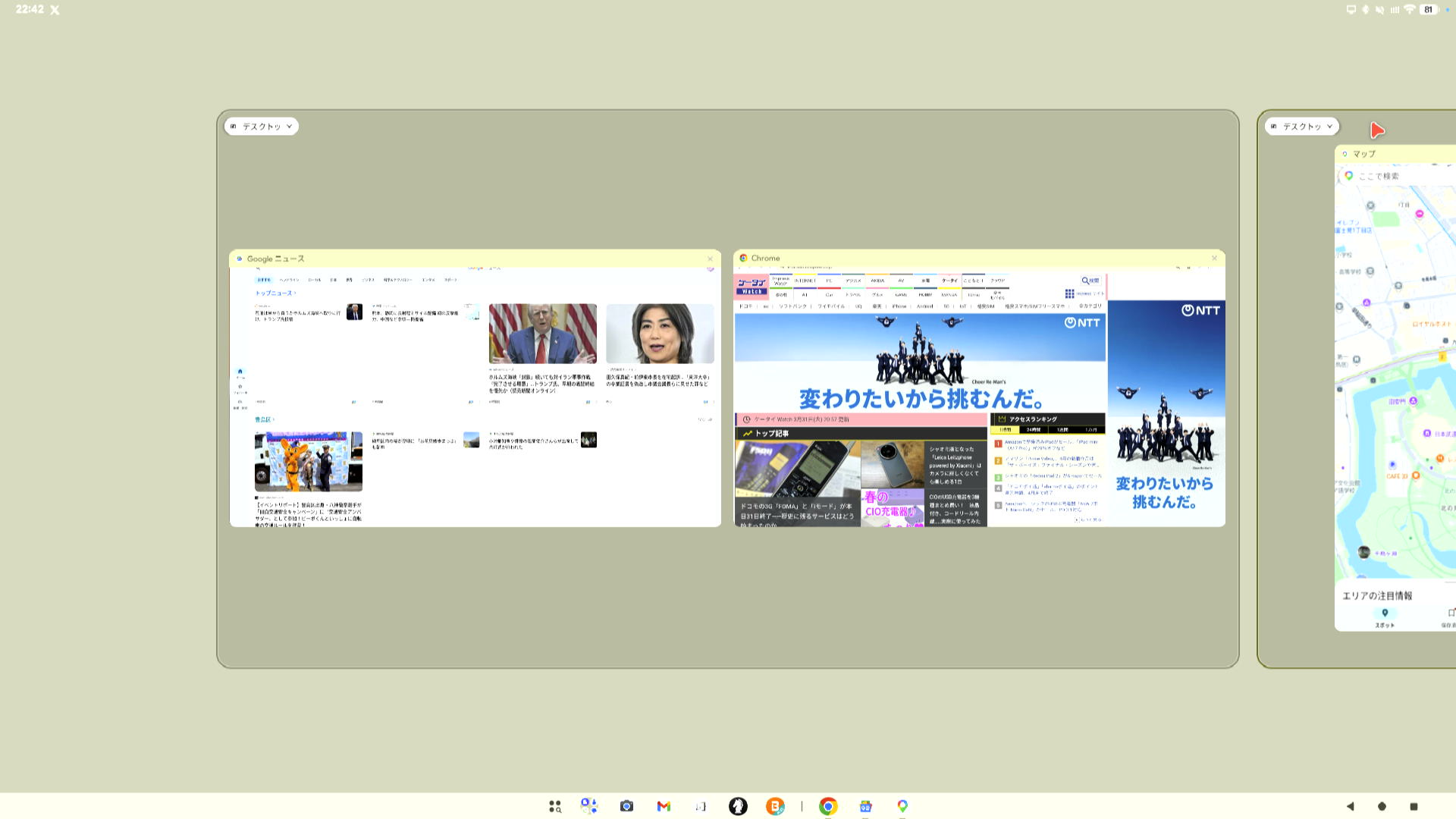The height and width of the screenshot is (819, 1456).
Task: Expand the right desk name dropdown
Action: coord(1303,126)
